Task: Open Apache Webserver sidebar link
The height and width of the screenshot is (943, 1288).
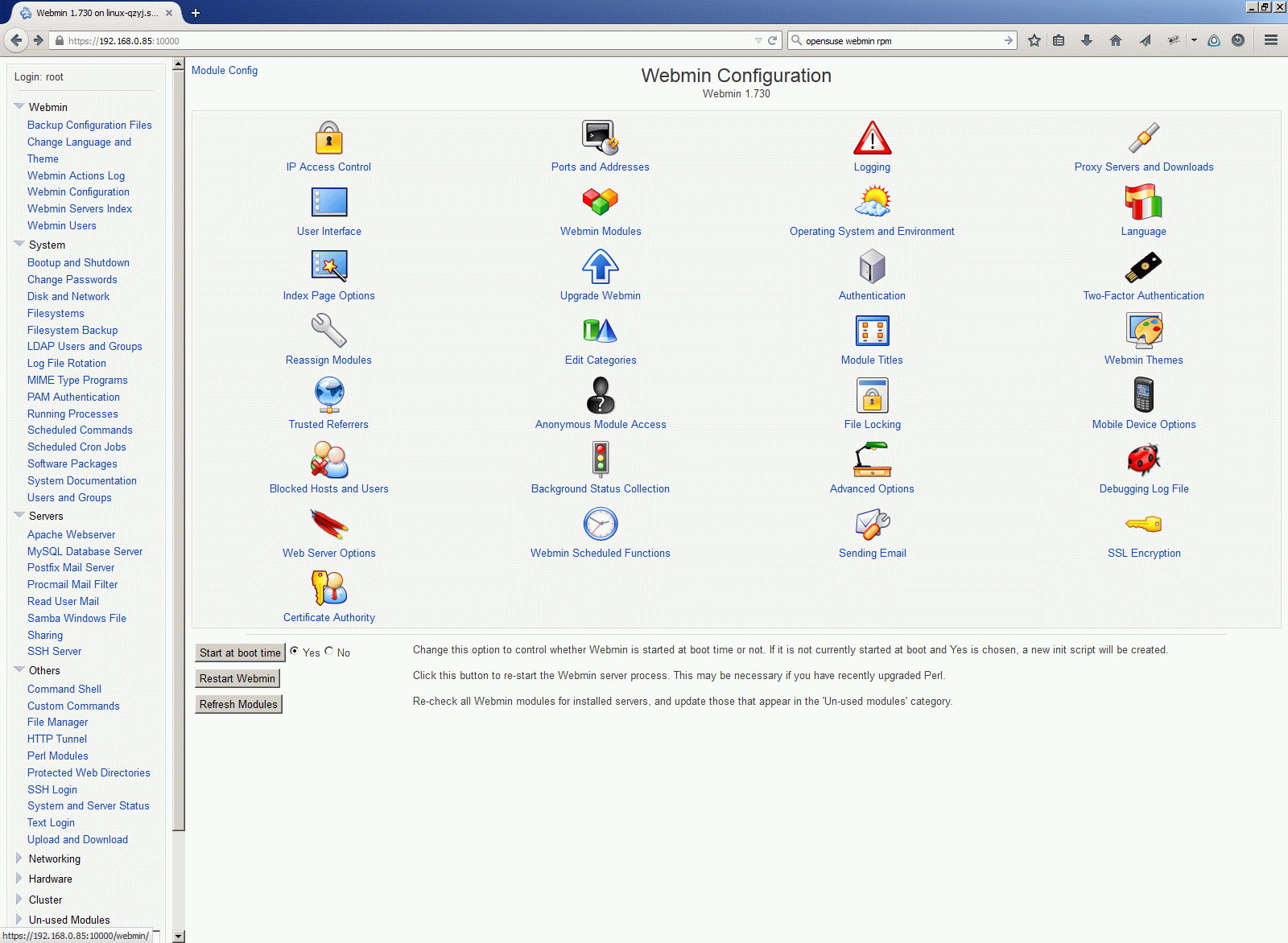Action: [x=72, y=534]
